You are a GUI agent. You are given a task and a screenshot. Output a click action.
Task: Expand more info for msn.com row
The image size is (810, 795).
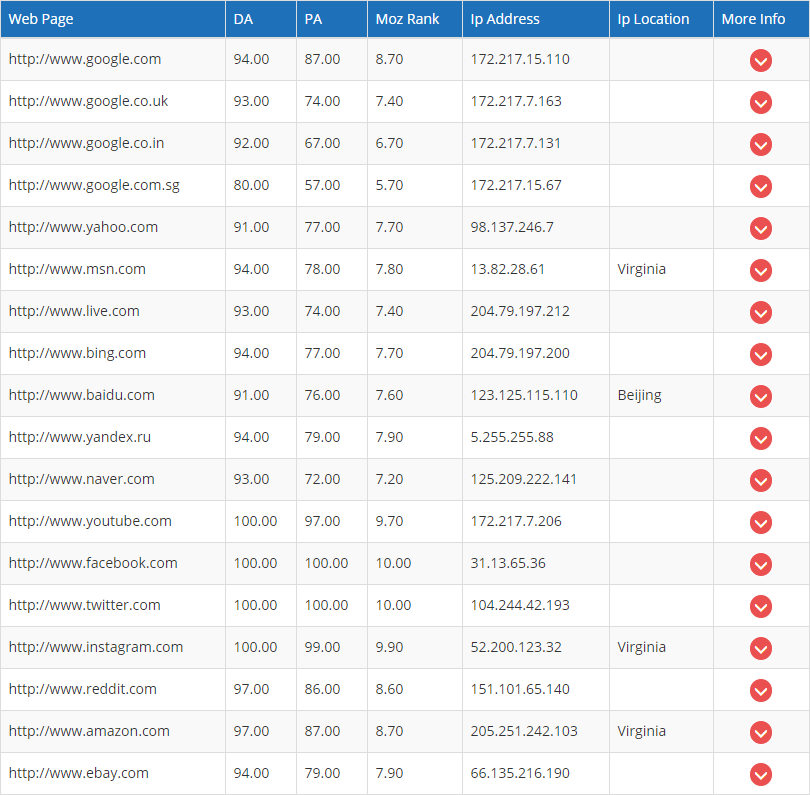(x=760, y=271)
